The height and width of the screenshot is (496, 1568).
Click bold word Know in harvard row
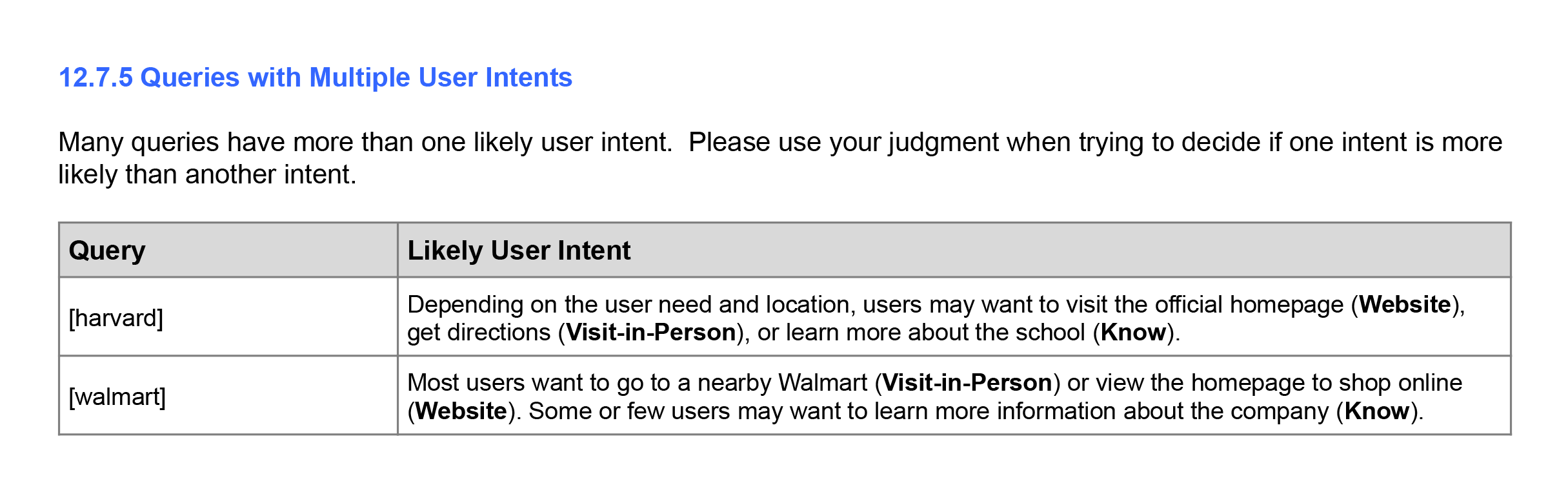coord(1133,333)
